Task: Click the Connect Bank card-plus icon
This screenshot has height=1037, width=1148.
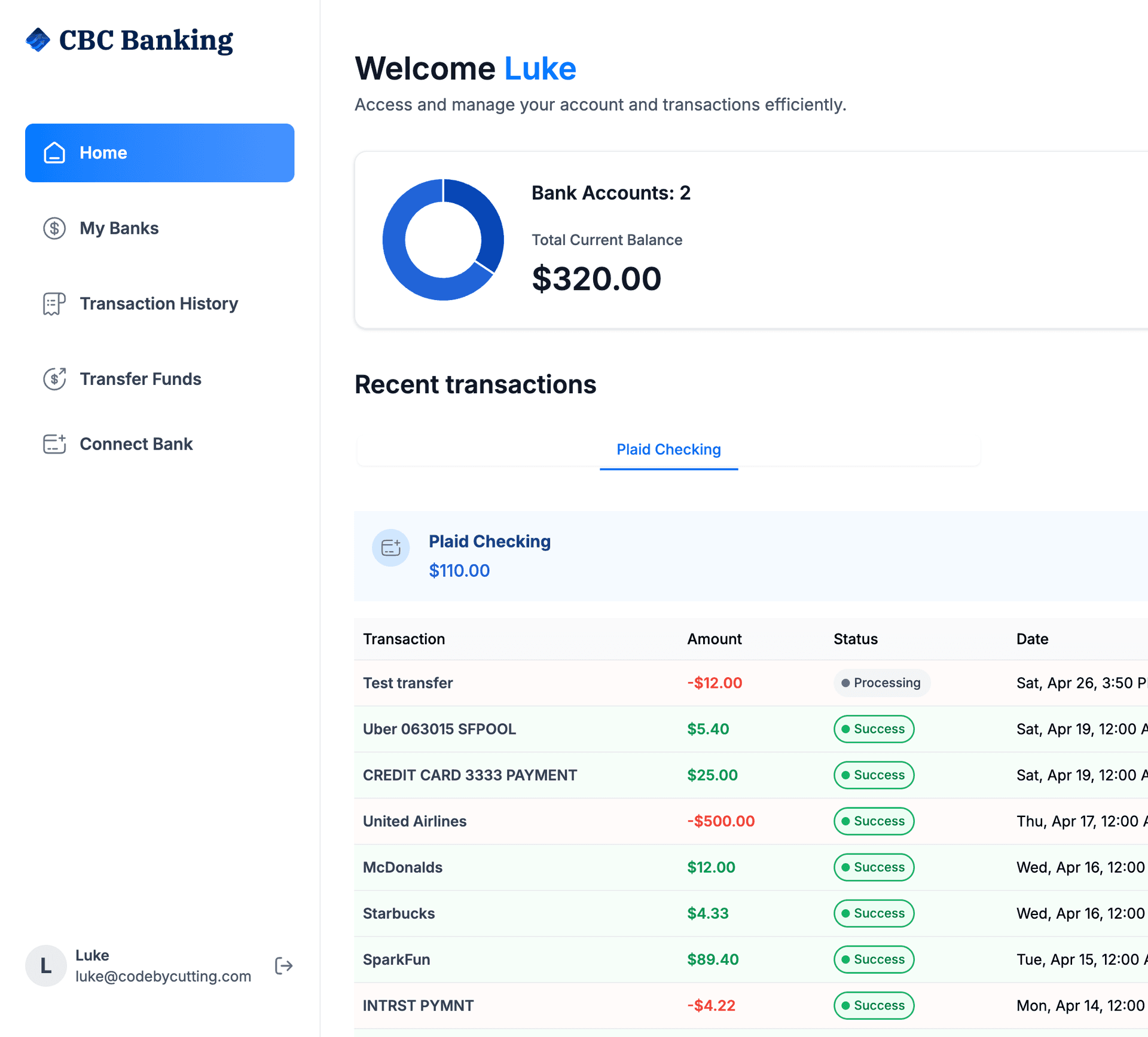Action: point(54,443)
